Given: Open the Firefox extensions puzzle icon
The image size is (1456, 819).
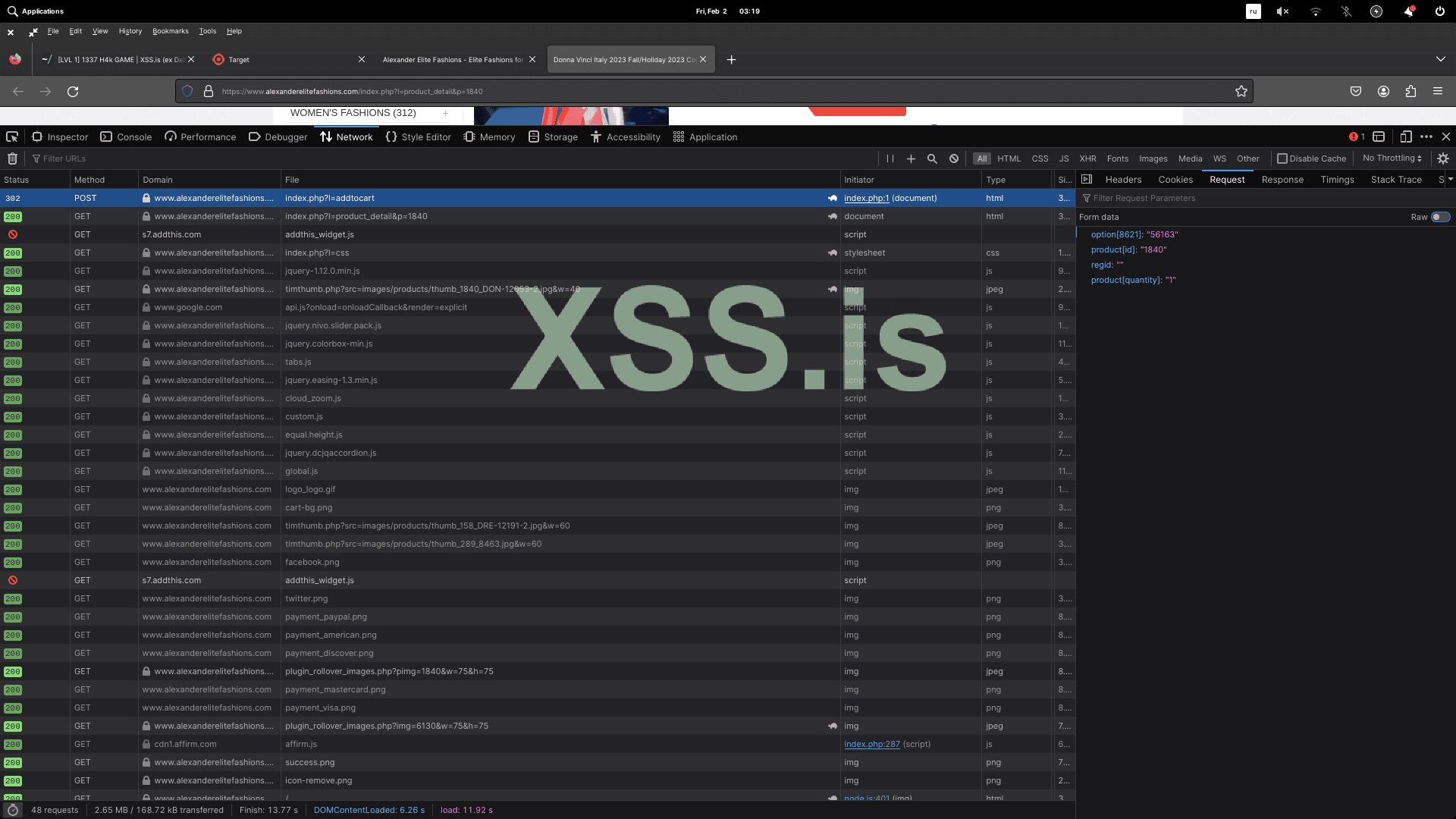Looking at the screenshot, I should point(1410,92).
